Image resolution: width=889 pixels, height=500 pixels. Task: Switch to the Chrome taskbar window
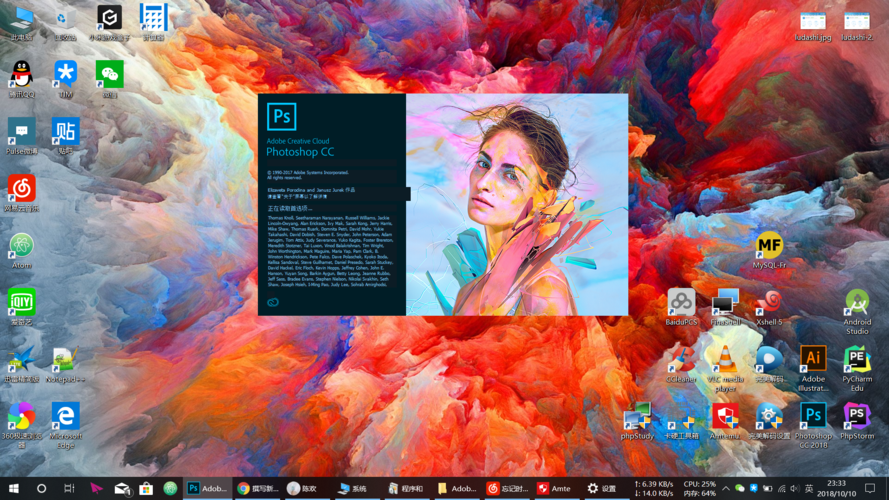pos(257,488)
